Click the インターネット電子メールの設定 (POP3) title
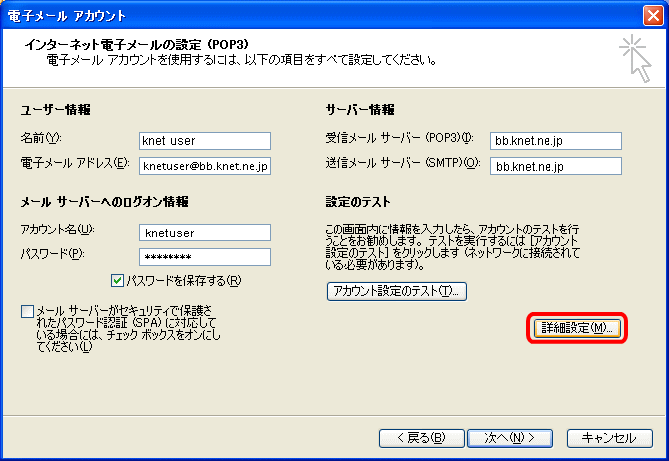Screen dimensions: 669x461 click(137, 44)
